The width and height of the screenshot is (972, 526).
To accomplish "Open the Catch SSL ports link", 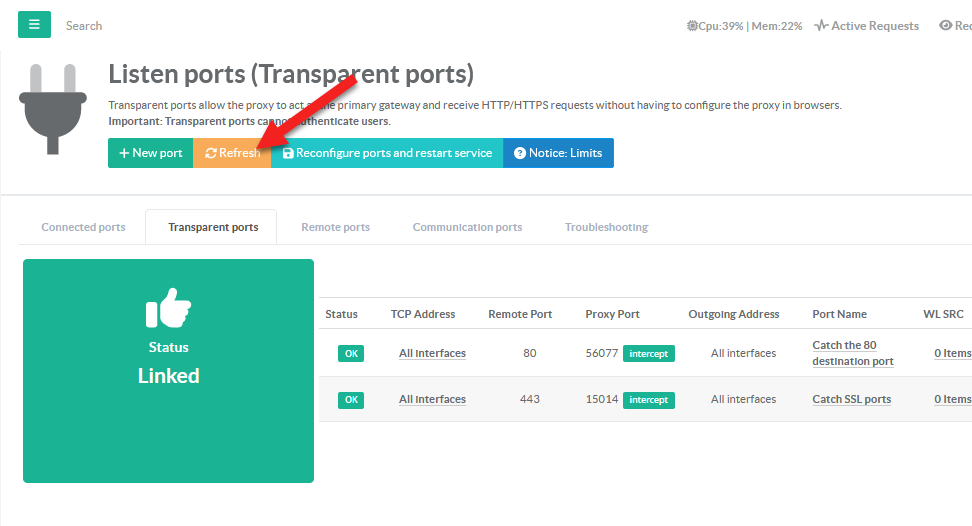I will (x=851, y=400).
